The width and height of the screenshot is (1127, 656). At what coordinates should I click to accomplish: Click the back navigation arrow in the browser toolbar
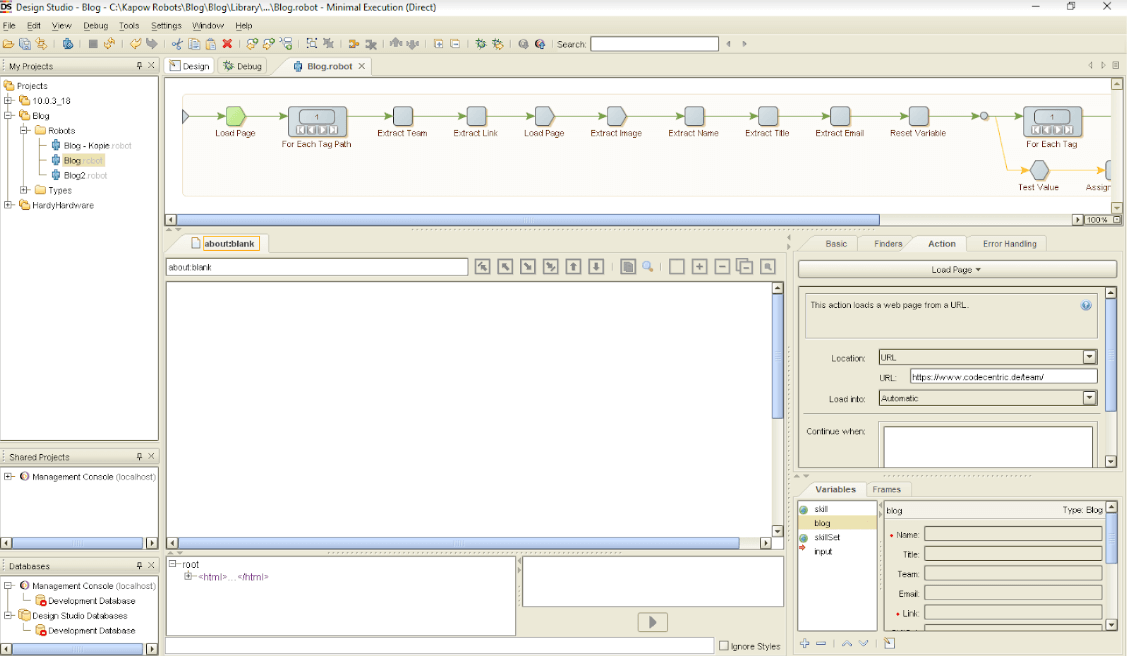pos(483,267)
